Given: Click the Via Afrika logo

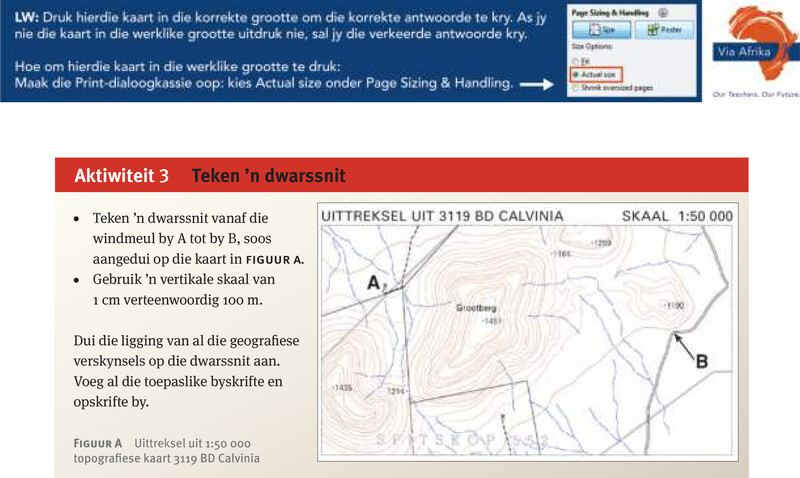Looking at the screenshot, I should [756, 44].
